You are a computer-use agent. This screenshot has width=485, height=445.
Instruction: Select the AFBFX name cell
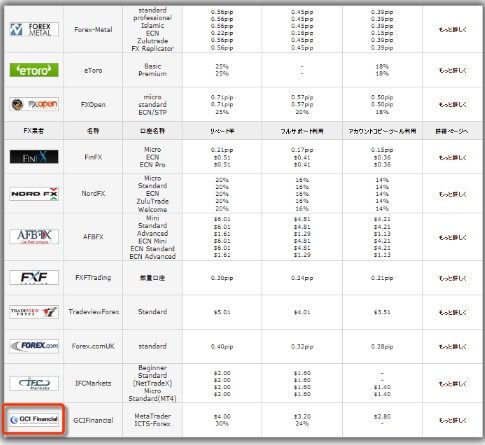93,237
